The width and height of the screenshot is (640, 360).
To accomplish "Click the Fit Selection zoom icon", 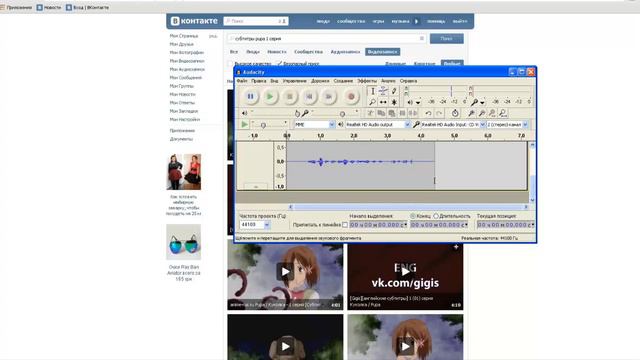I will pos(492,113).
